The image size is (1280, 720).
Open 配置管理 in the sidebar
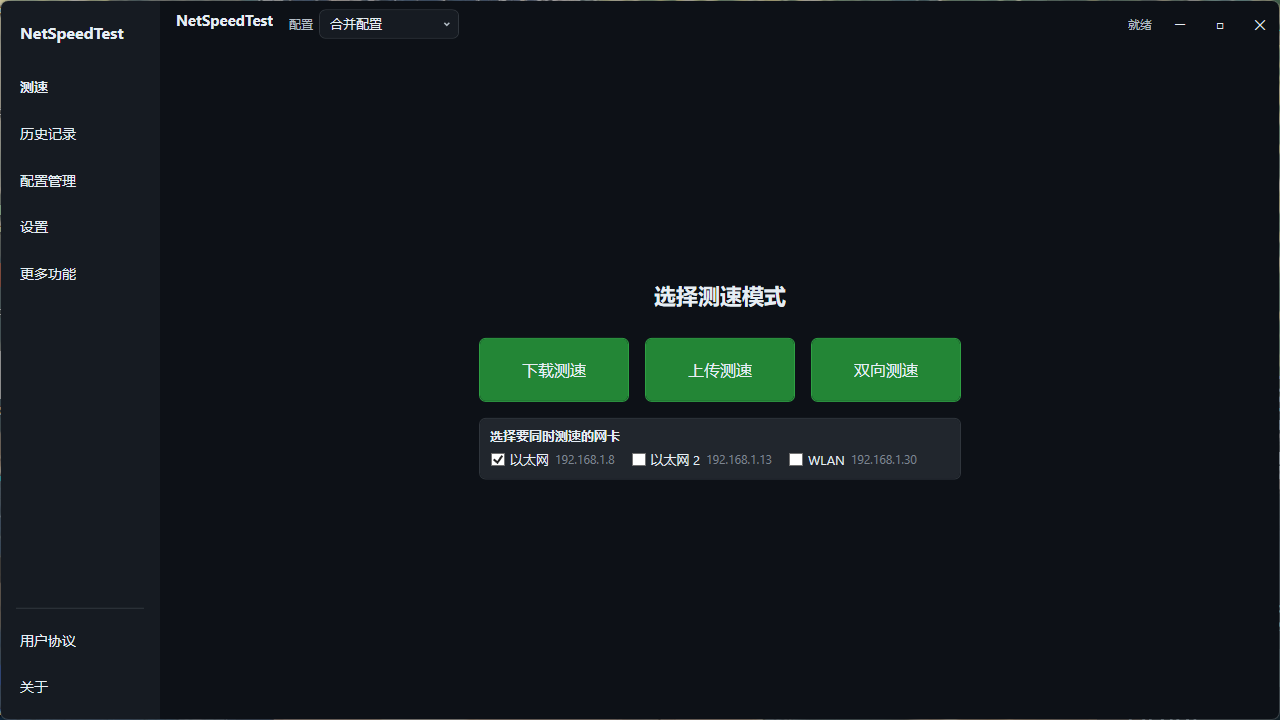pyautogui.click(x=48, y=181)
